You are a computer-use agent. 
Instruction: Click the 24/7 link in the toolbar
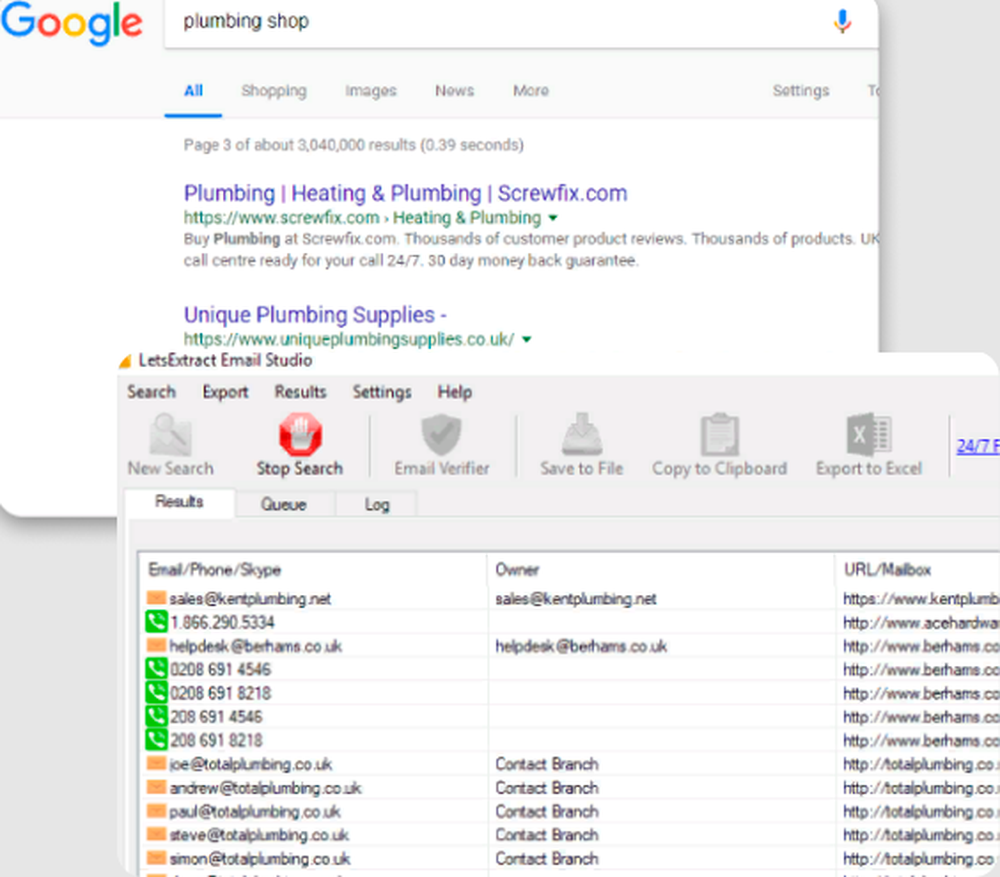pos(978,446)
